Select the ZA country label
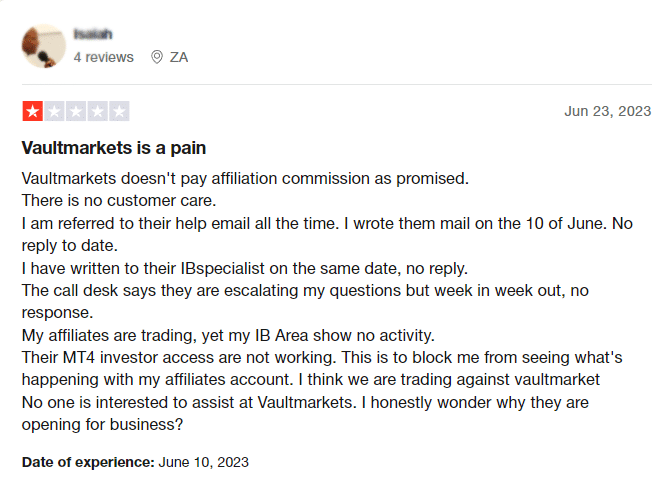This screenshot has height=483, width=668. (x=179, y=57)
